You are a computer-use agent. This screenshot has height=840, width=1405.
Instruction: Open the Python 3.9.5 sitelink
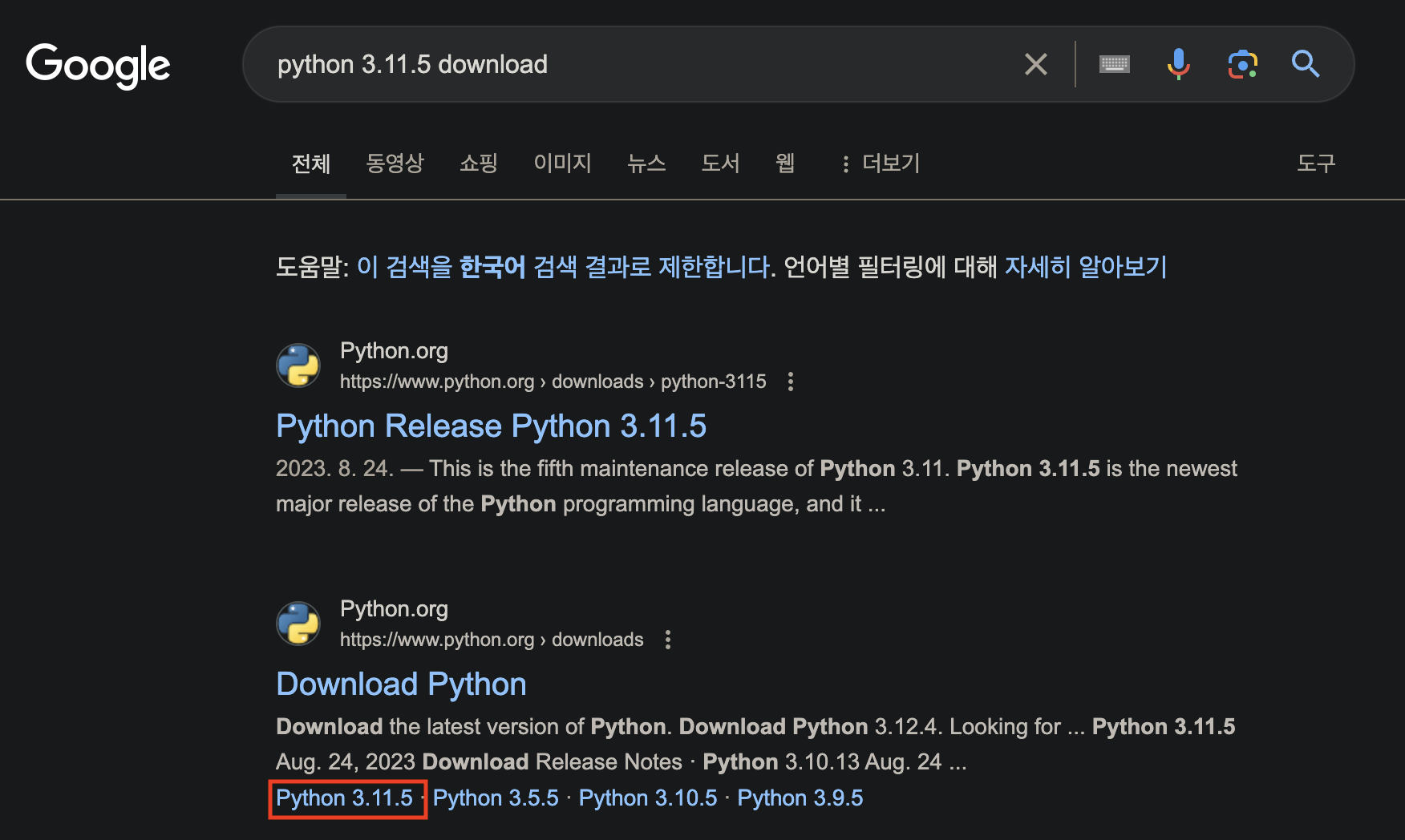(x=800, y=798)
